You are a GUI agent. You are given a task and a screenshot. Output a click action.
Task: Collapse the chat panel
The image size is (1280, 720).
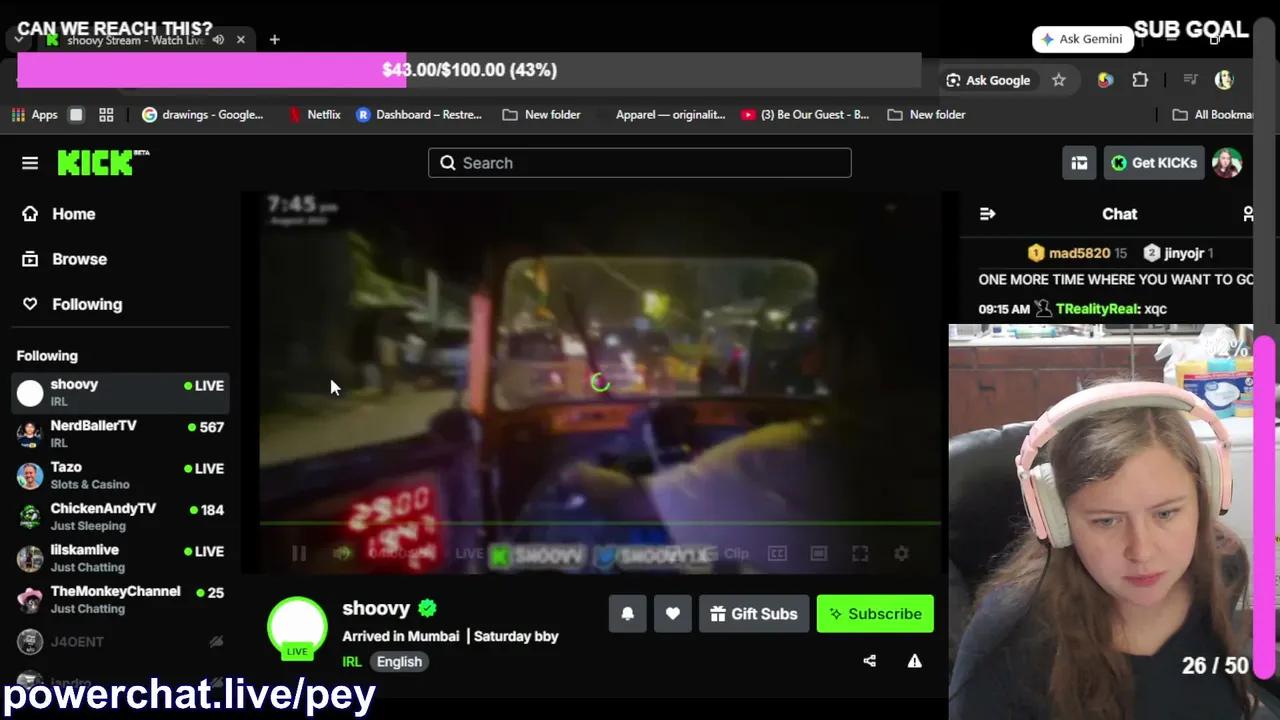point(987,214)
